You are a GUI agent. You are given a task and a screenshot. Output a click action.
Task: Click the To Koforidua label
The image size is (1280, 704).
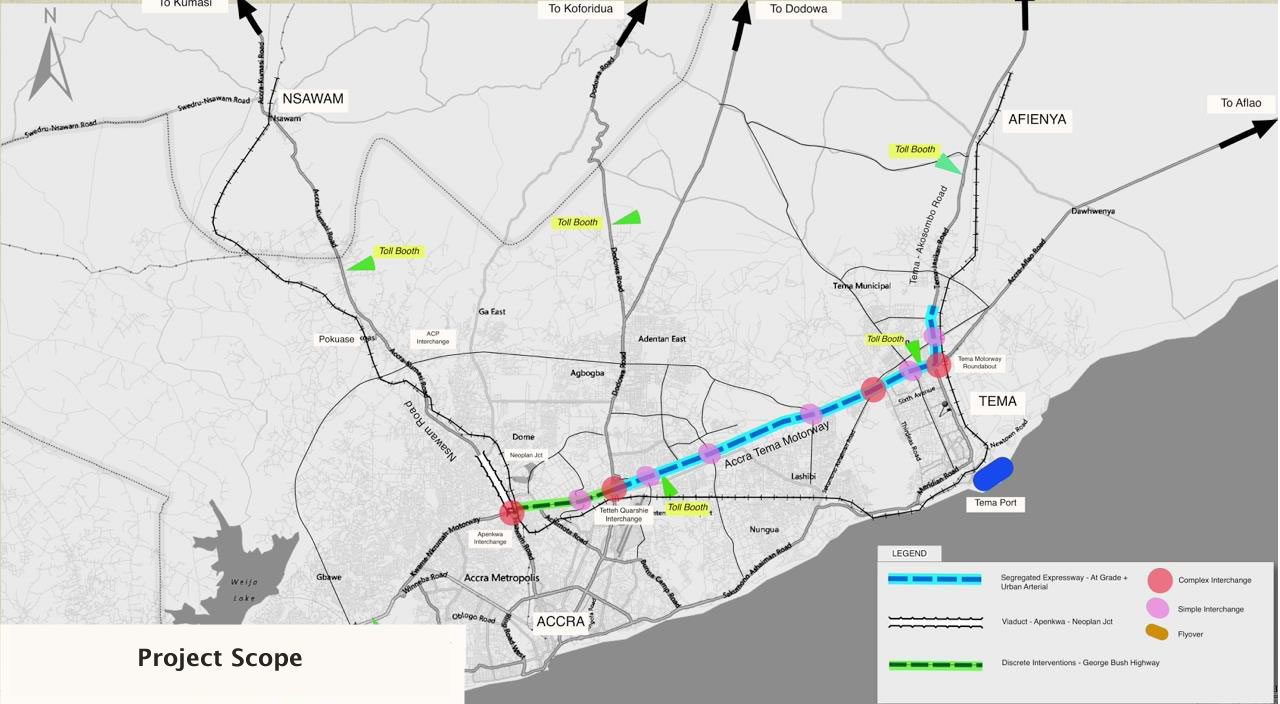(x=581, y=9)
